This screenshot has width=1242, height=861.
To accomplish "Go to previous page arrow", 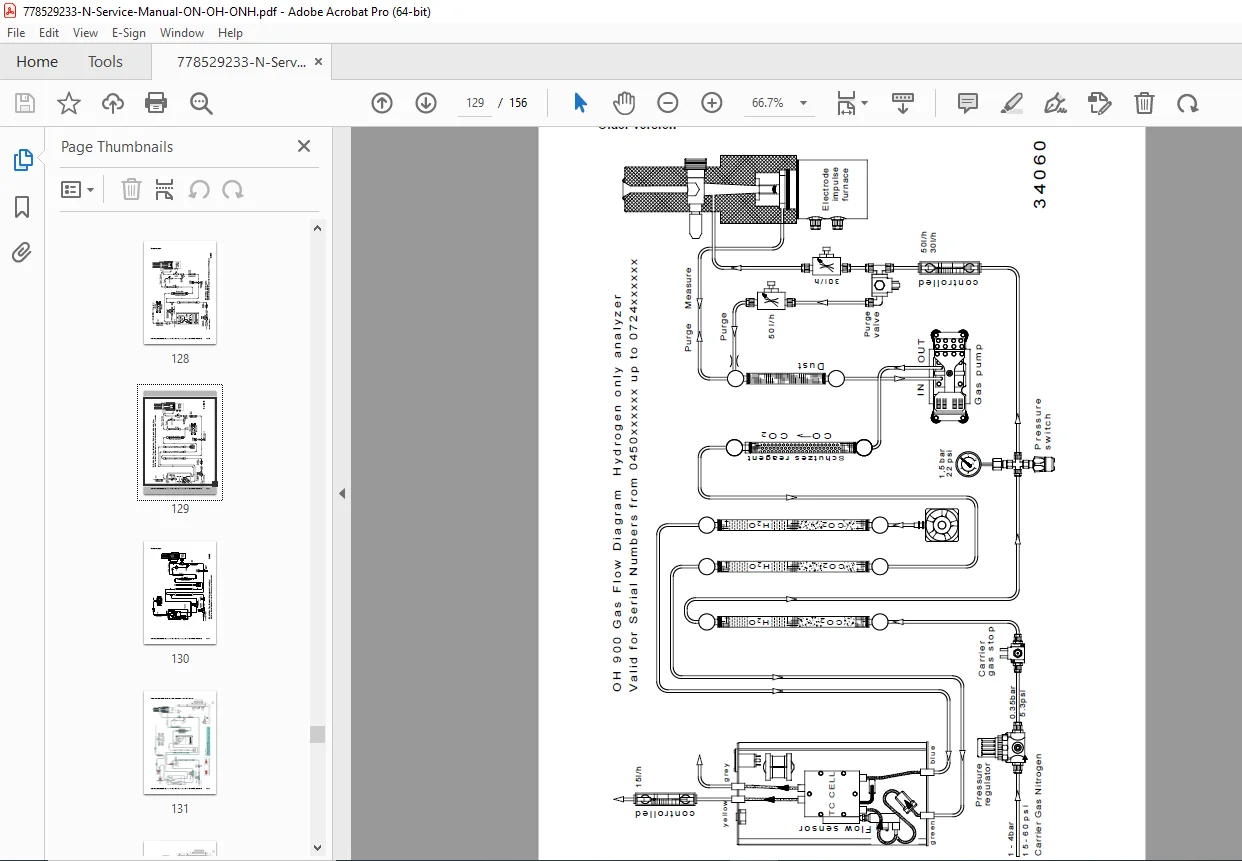I will 382,103.
